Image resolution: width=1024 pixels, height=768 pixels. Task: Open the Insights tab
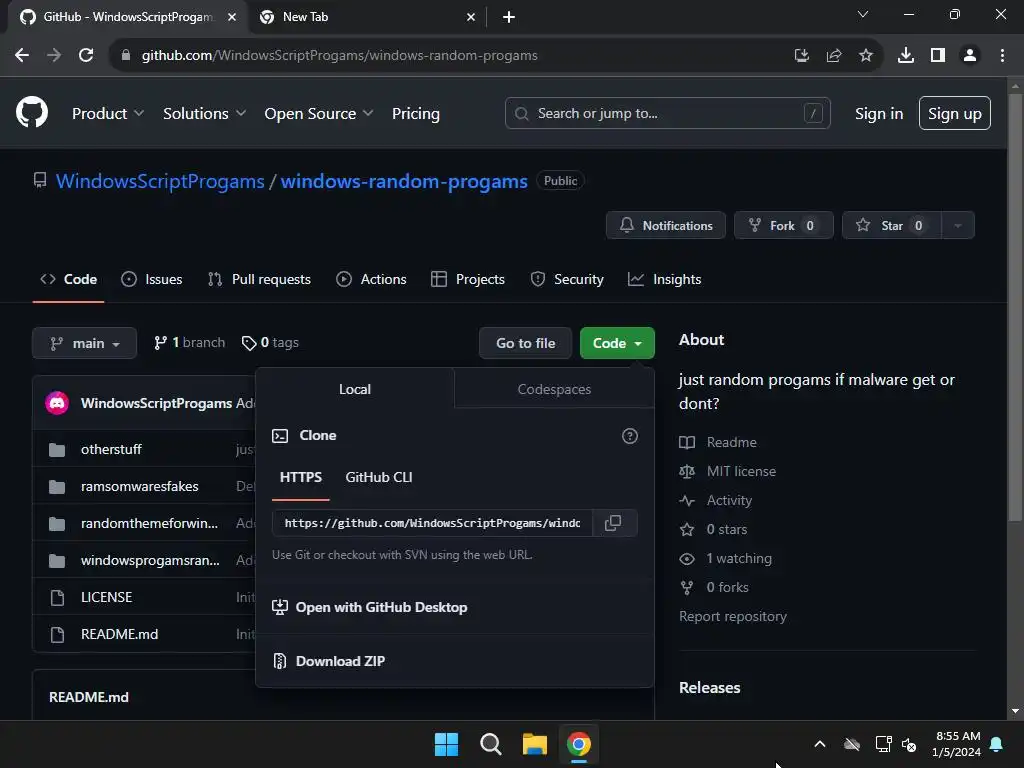pyautogui.click(x=664, y=280)
